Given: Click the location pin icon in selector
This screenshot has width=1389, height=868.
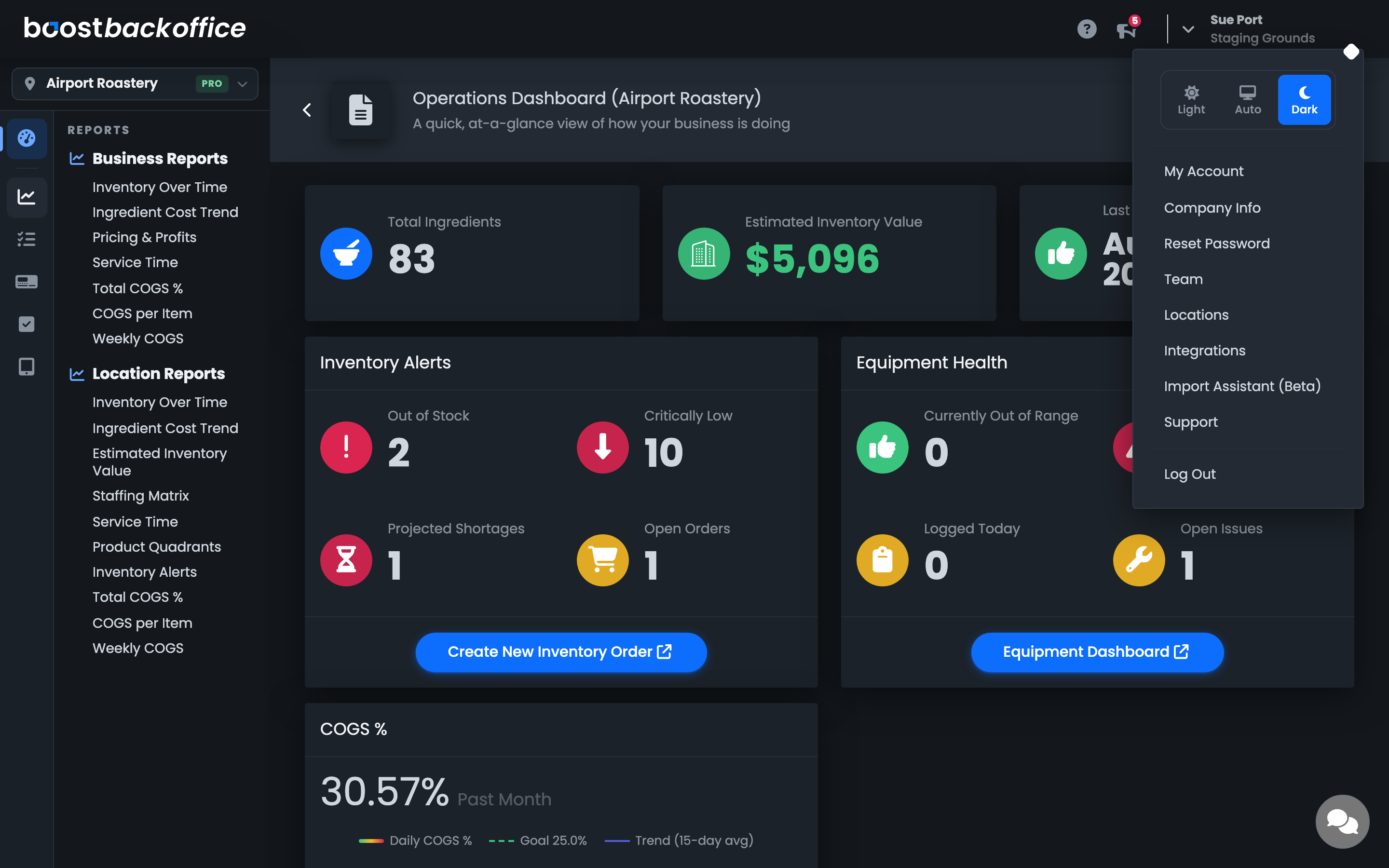Looking at the screenshot, I should pyautogui.click(x=30, y=84).
